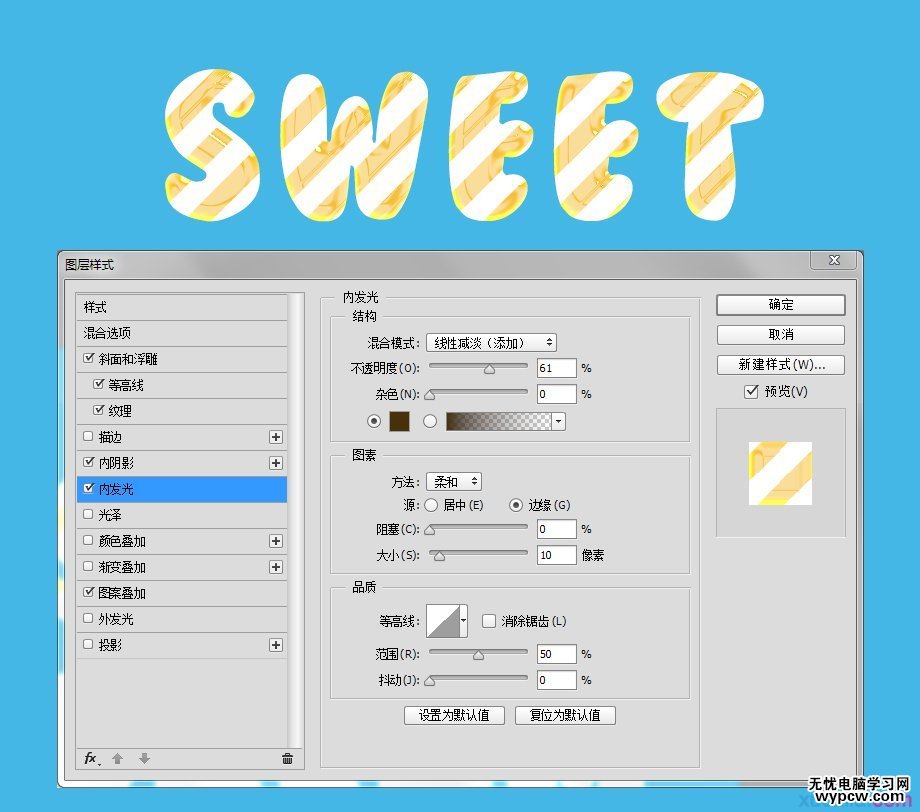920x812 pixels.
Task: Select 投影 style entry
Action: [x=182, y=645]
